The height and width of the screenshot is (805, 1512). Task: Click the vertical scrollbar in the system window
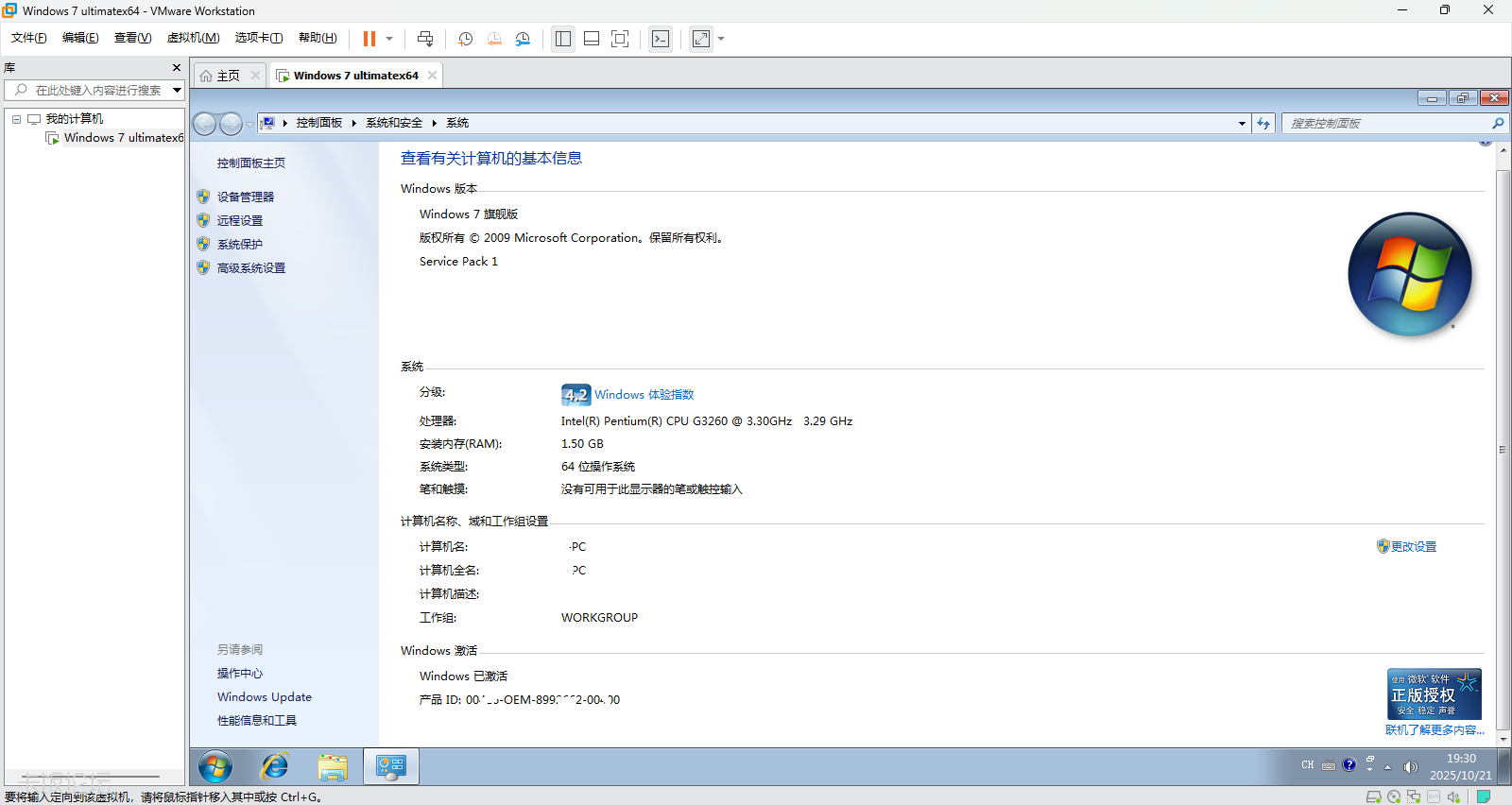[x=1503, y=450]
